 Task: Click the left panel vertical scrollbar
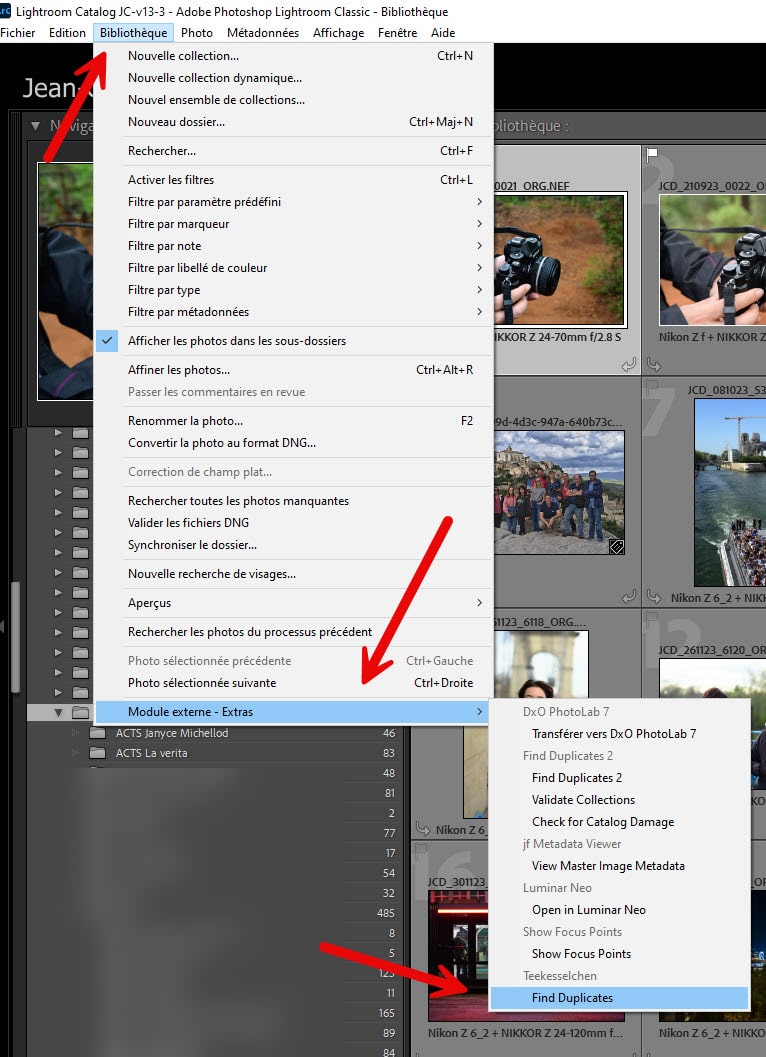[x=15, y=637]
